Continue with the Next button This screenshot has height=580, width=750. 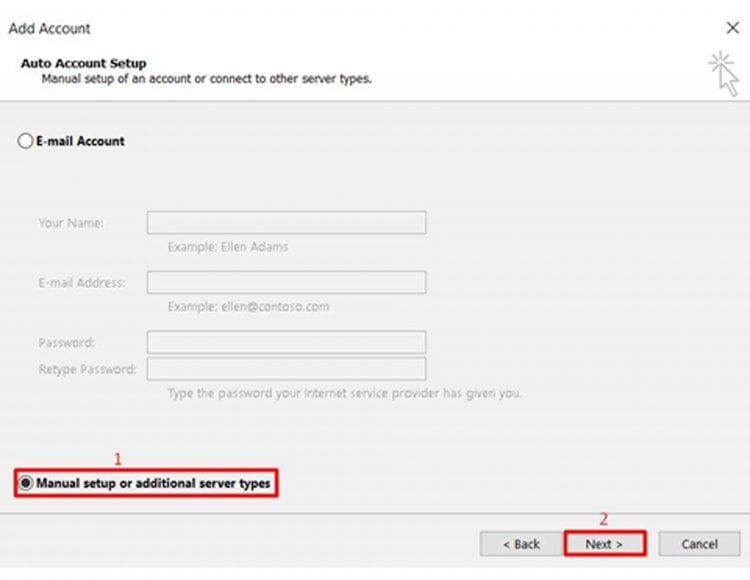(605, 544)
